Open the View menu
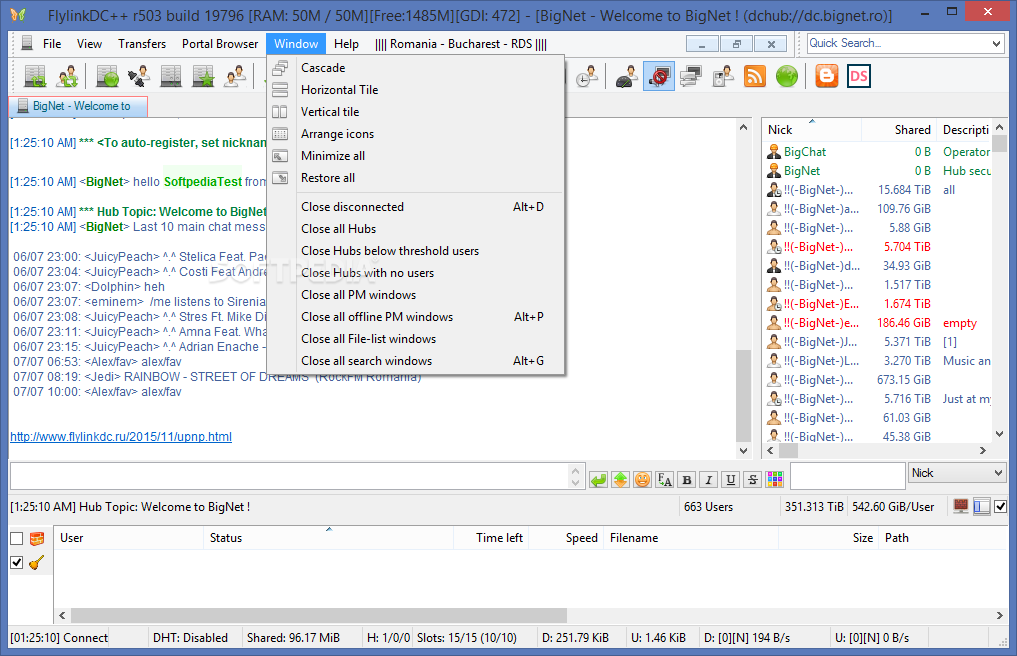1017x656 pixels. click(x=90, y=43)
